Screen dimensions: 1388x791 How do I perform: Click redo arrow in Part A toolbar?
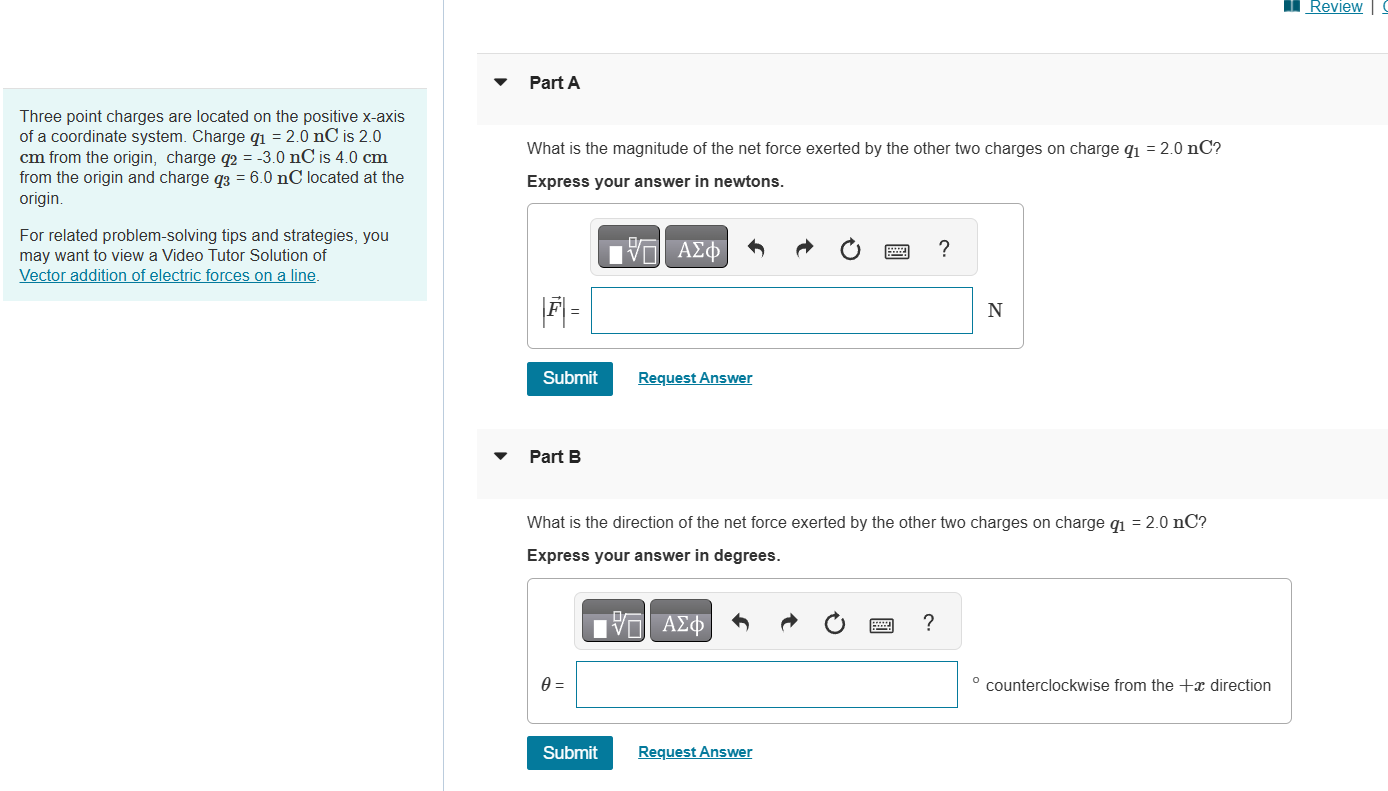coord(803,249)
